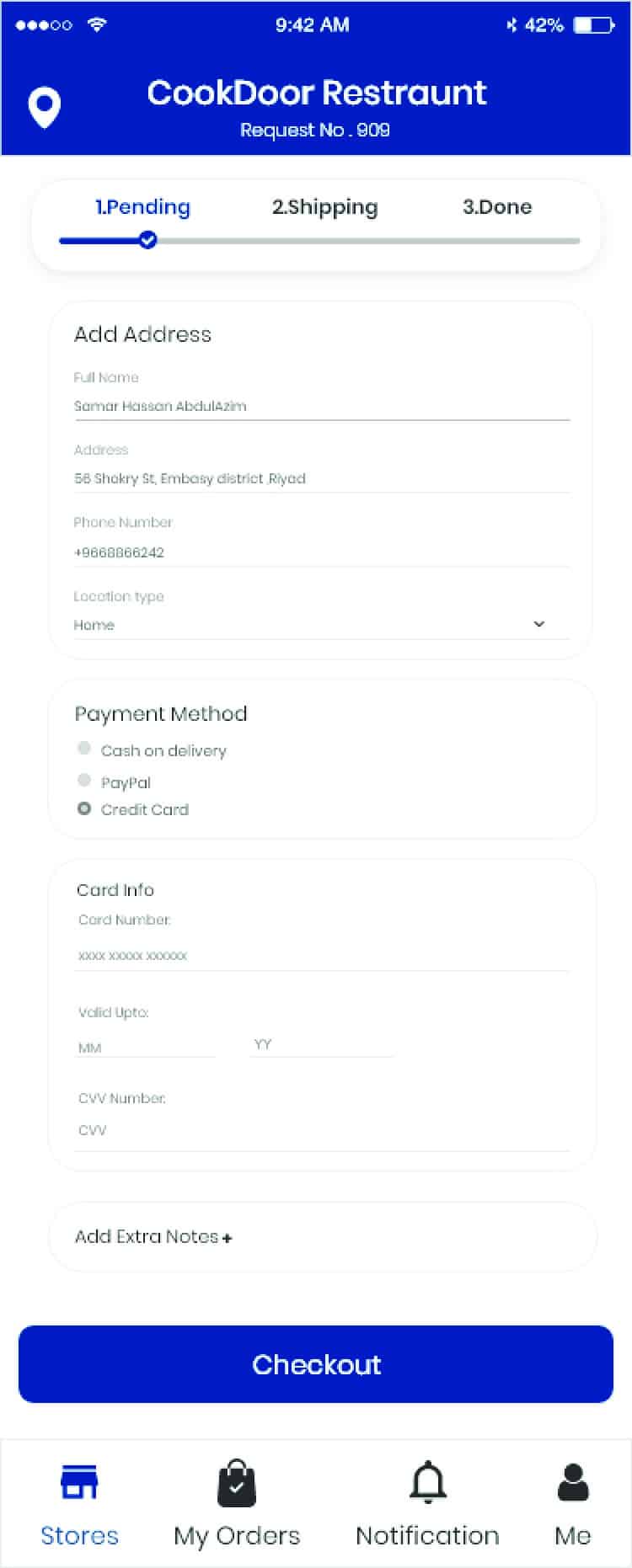Screen dimensions: 632x1568
Task: Open the Stores tab icon
Action: [x=79, y=1482]
